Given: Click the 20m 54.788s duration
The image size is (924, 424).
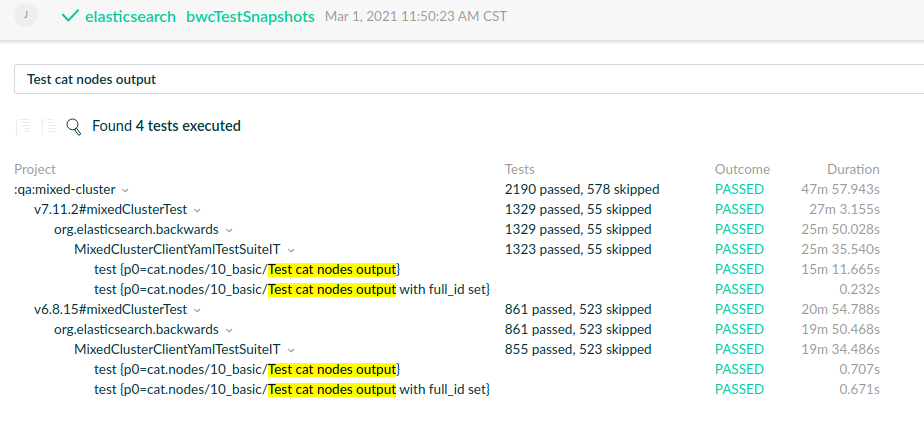Looking at the screenshot, I should point(840,310).
